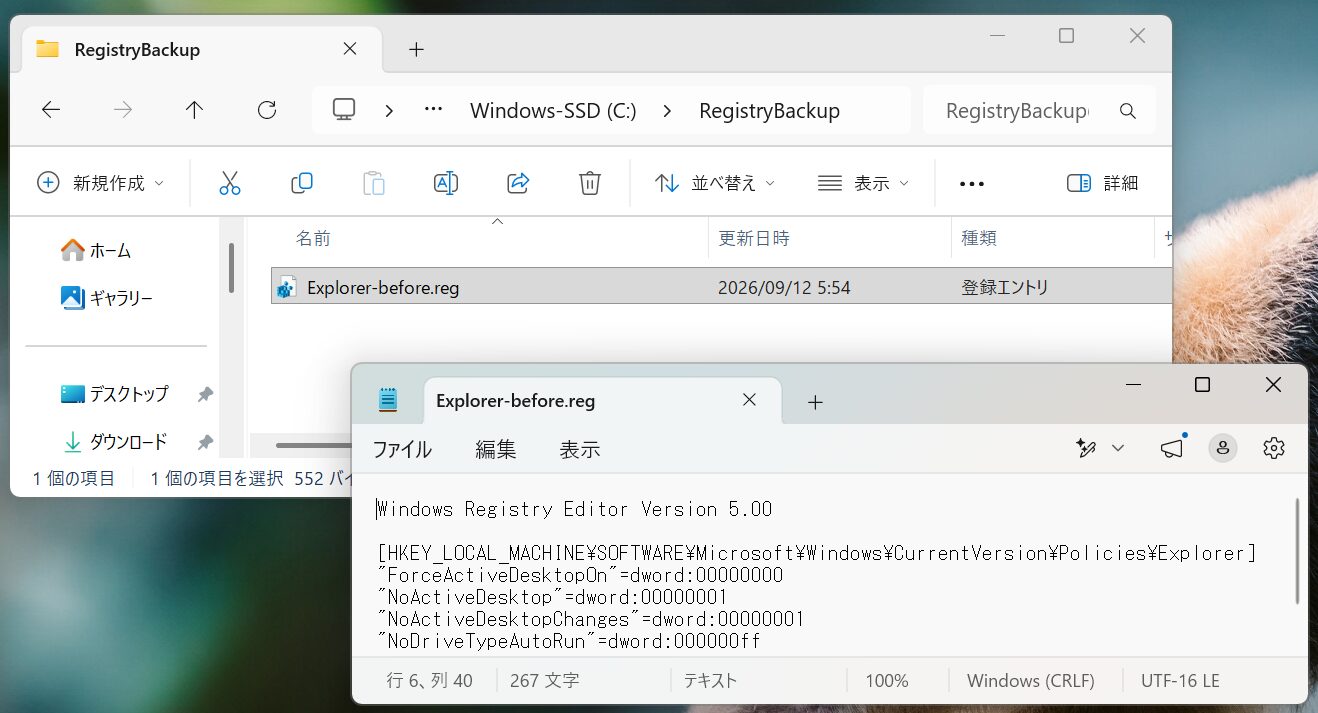Refresh the RegistryBackup folder view
The image size is (1318, 713).
pyautogui.click(x=267, y=110)
